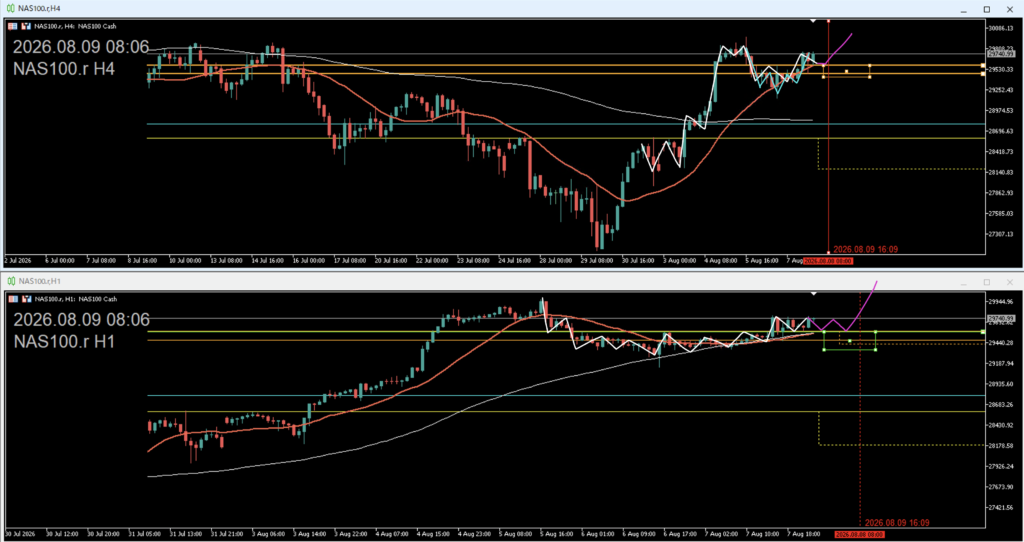Image resolution: width=1024 pixels, height=542 pixels.
Task: Click the 14 Jul 16:00 label on H4 time axis
Action: pos(266,261)
